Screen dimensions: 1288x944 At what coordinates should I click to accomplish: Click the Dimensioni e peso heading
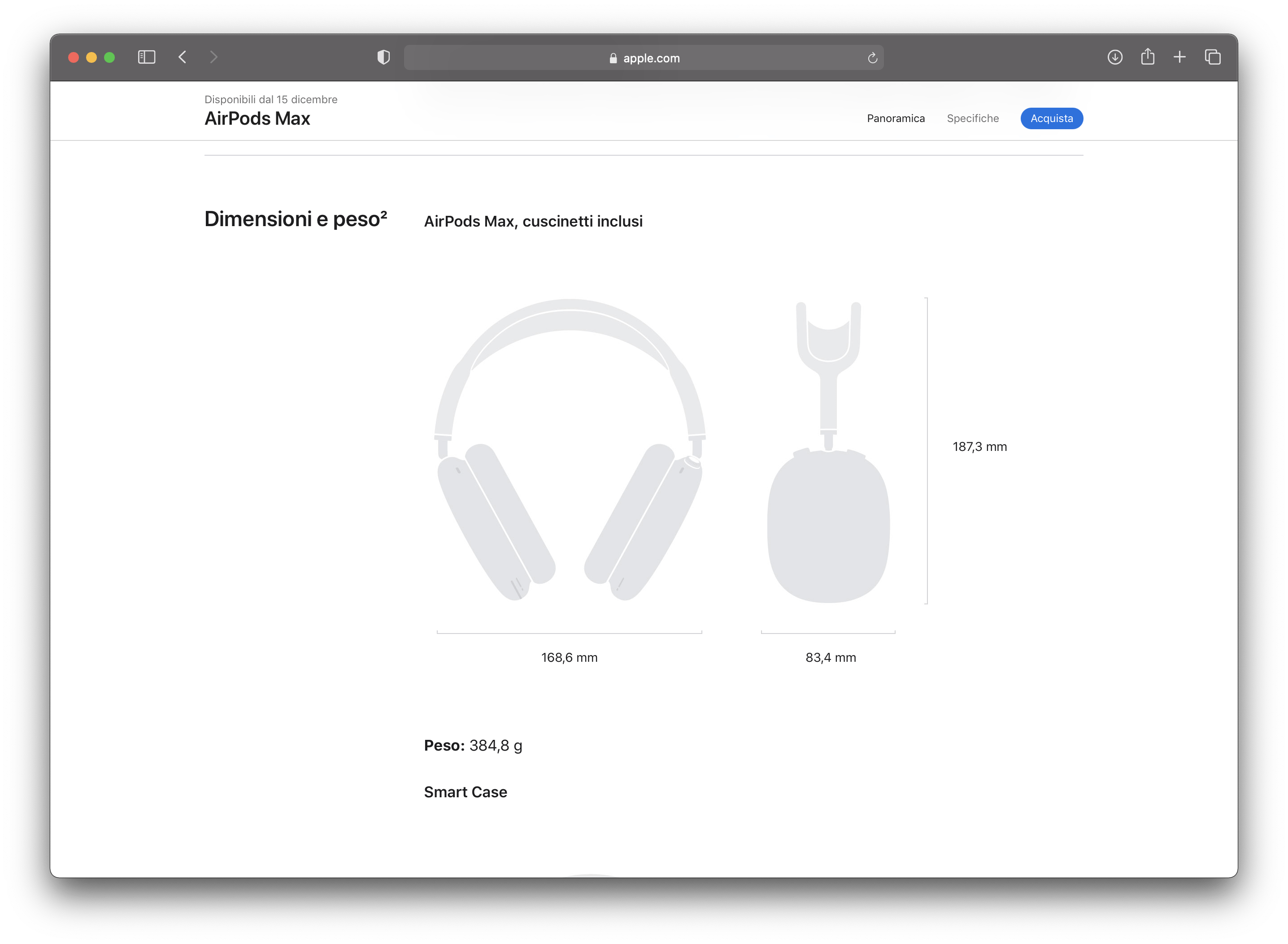(296, 219)
